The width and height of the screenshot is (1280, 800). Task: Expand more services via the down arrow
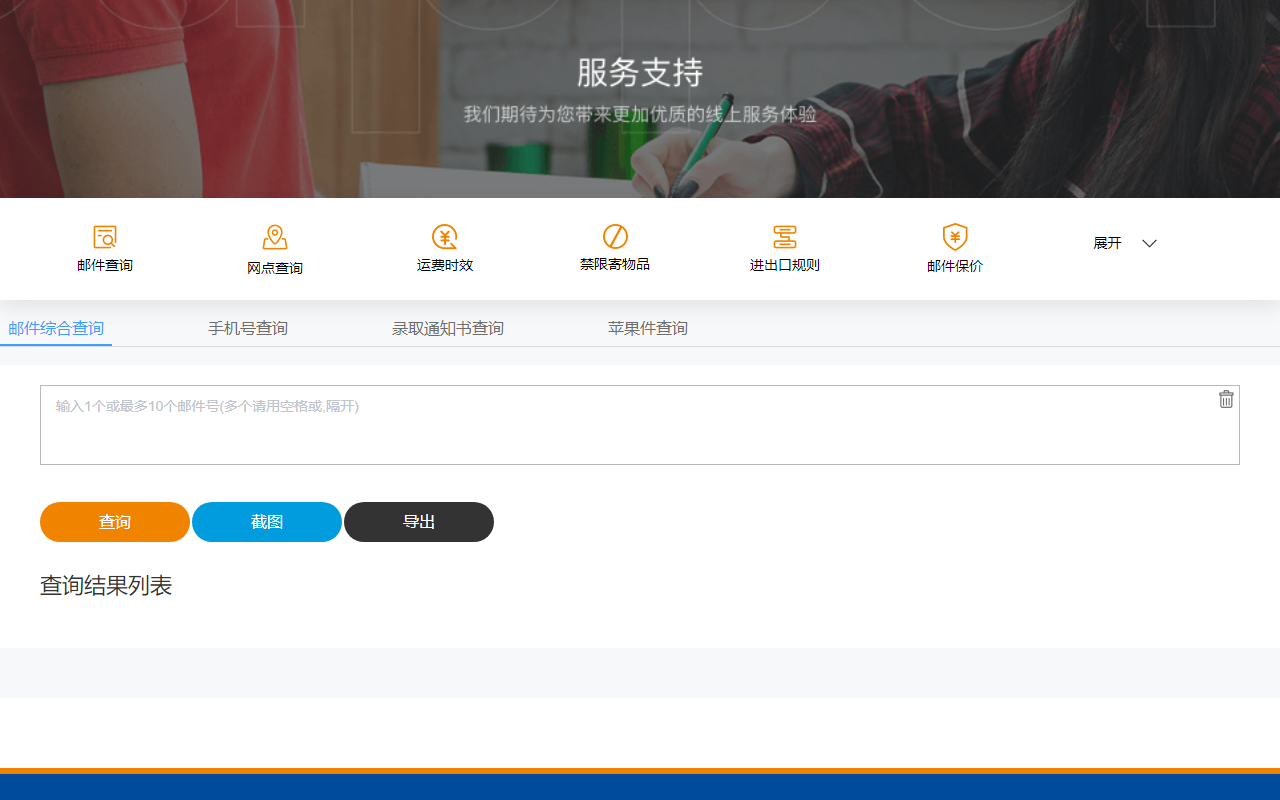pyautogui.click(x=1149, y=243)
